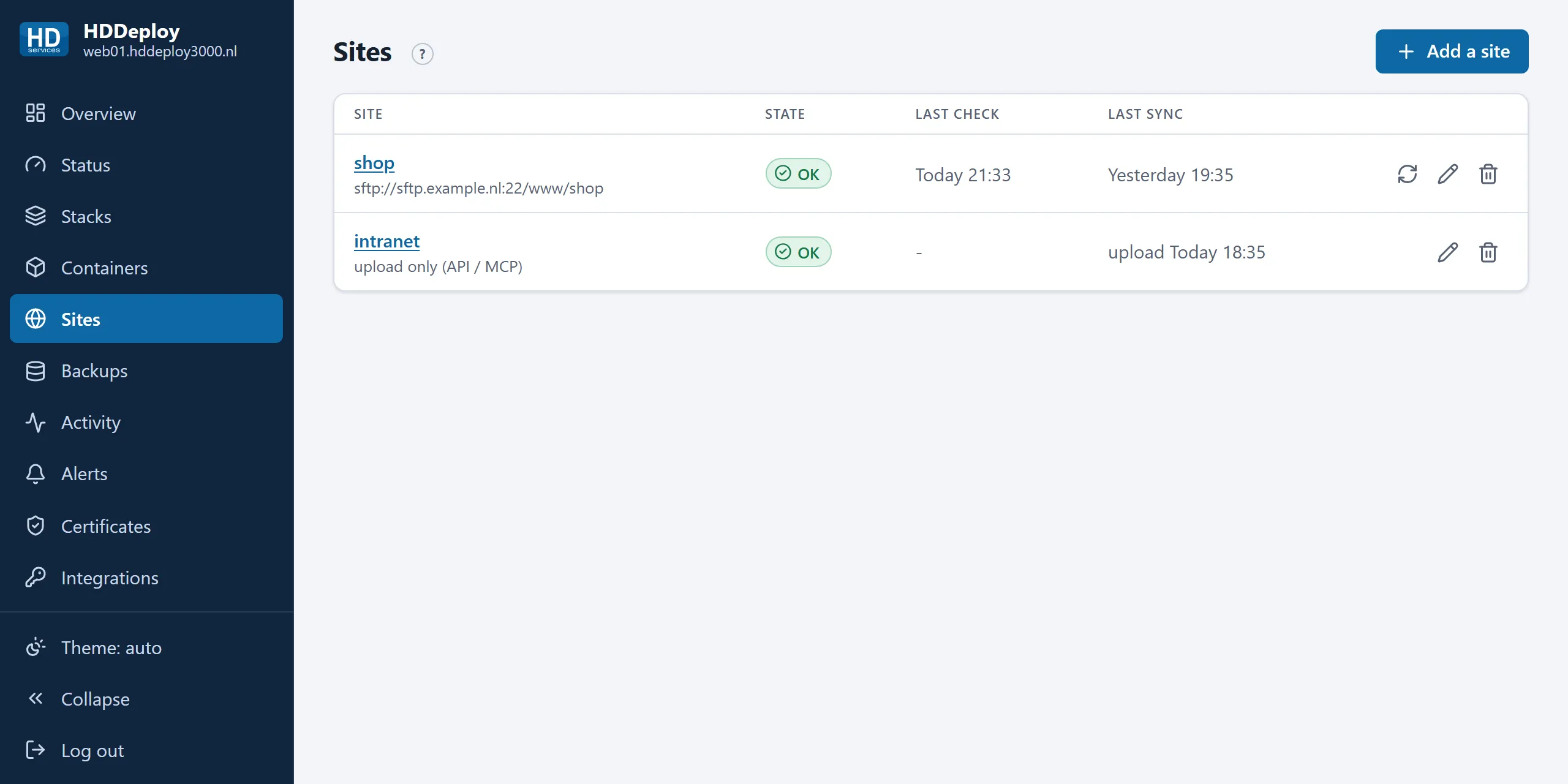Screen dimensions: 1568x784
Task: Open the intranet site link
Action: point(386,241)
